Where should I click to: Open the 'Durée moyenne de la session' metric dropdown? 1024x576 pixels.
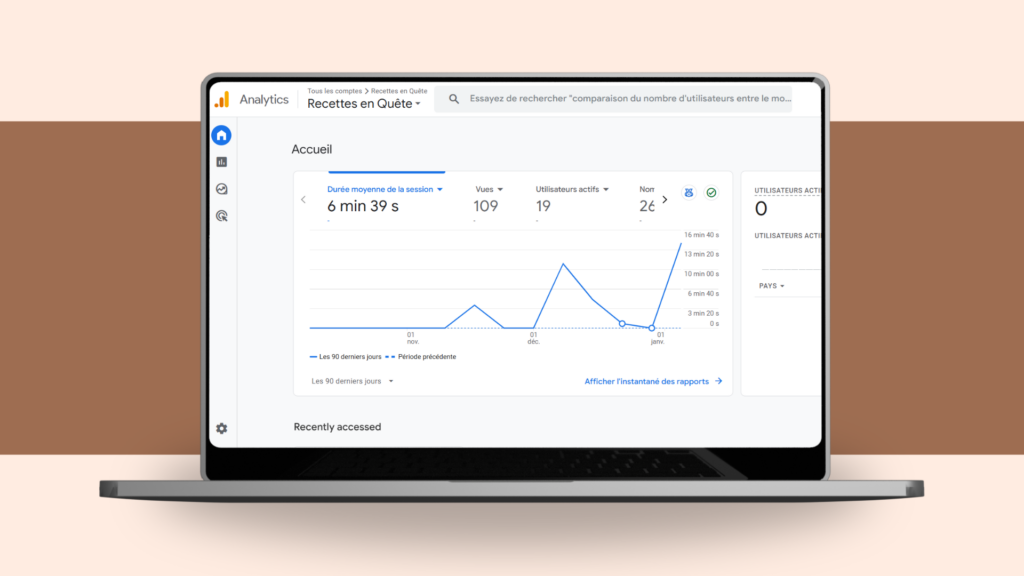tap(385, 189)
